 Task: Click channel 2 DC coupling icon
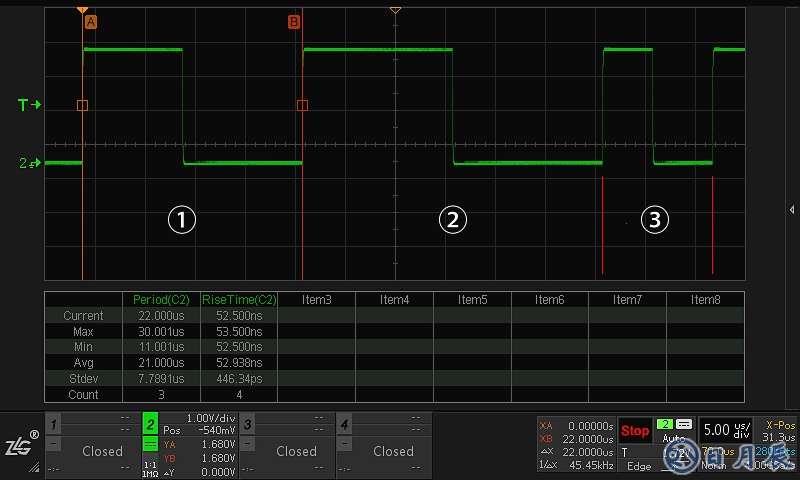click(x=151, y=445)
